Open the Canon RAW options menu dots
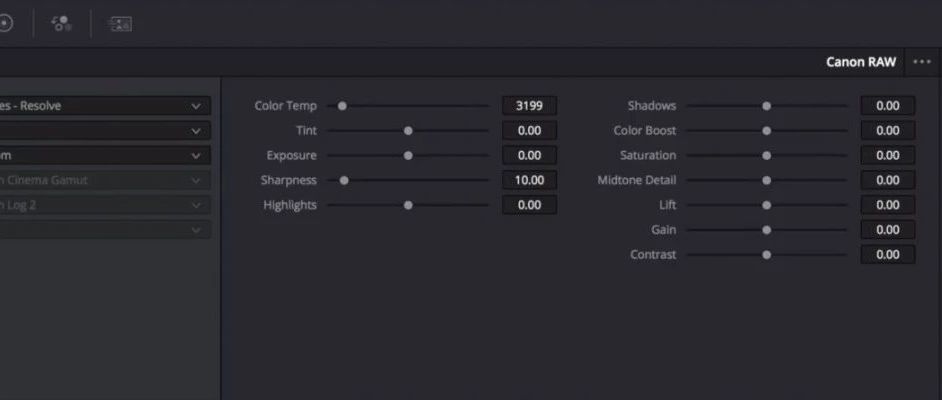Viewport: 942px width, 400px height. 922,62
